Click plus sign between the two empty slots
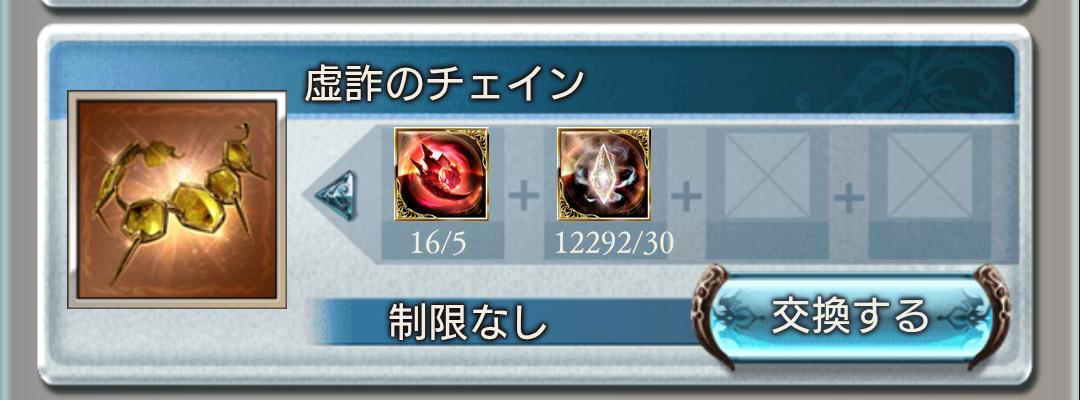 click(x=849, y=198)
